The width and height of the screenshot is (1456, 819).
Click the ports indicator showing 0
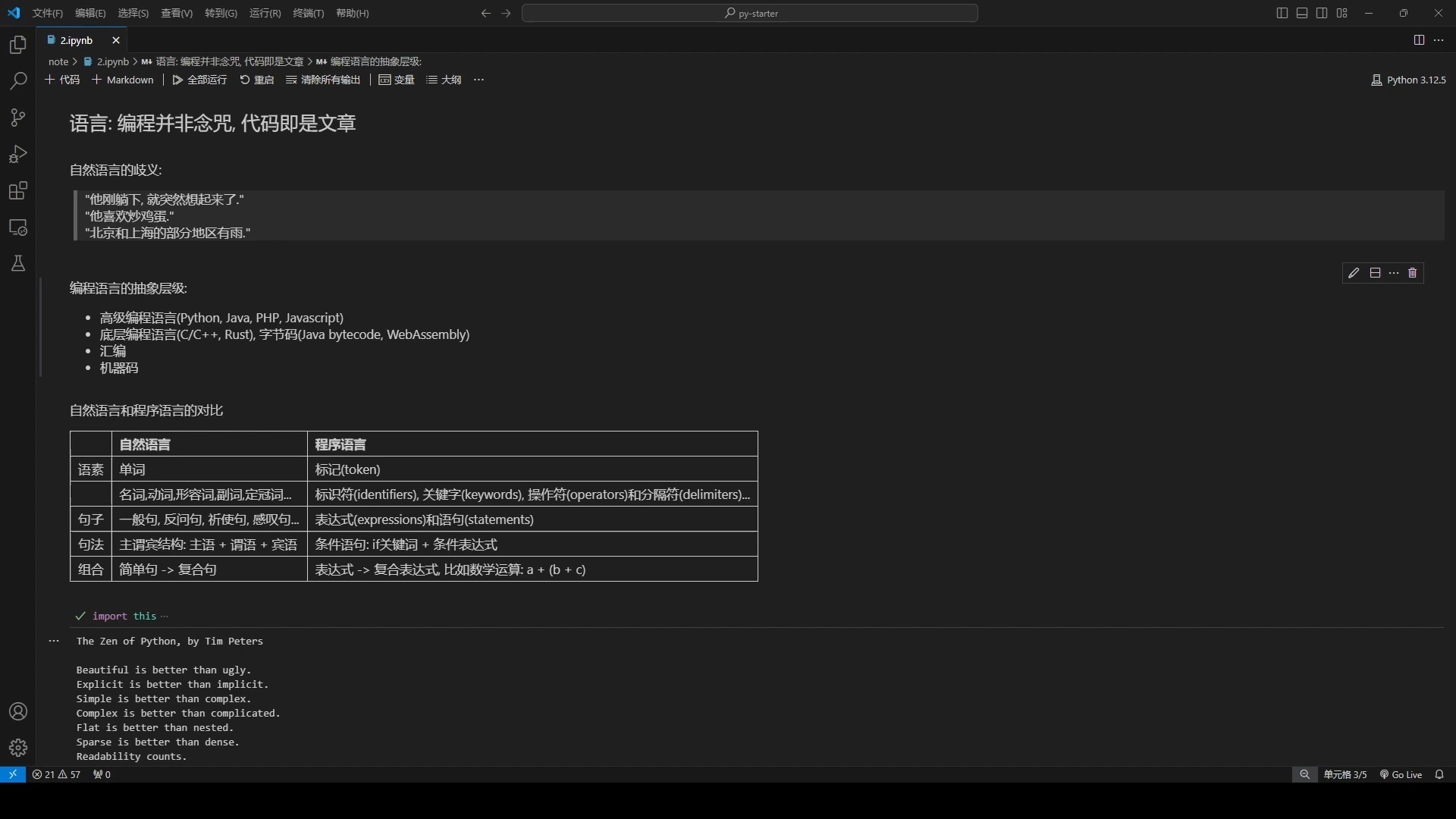(x=102, y=774)
